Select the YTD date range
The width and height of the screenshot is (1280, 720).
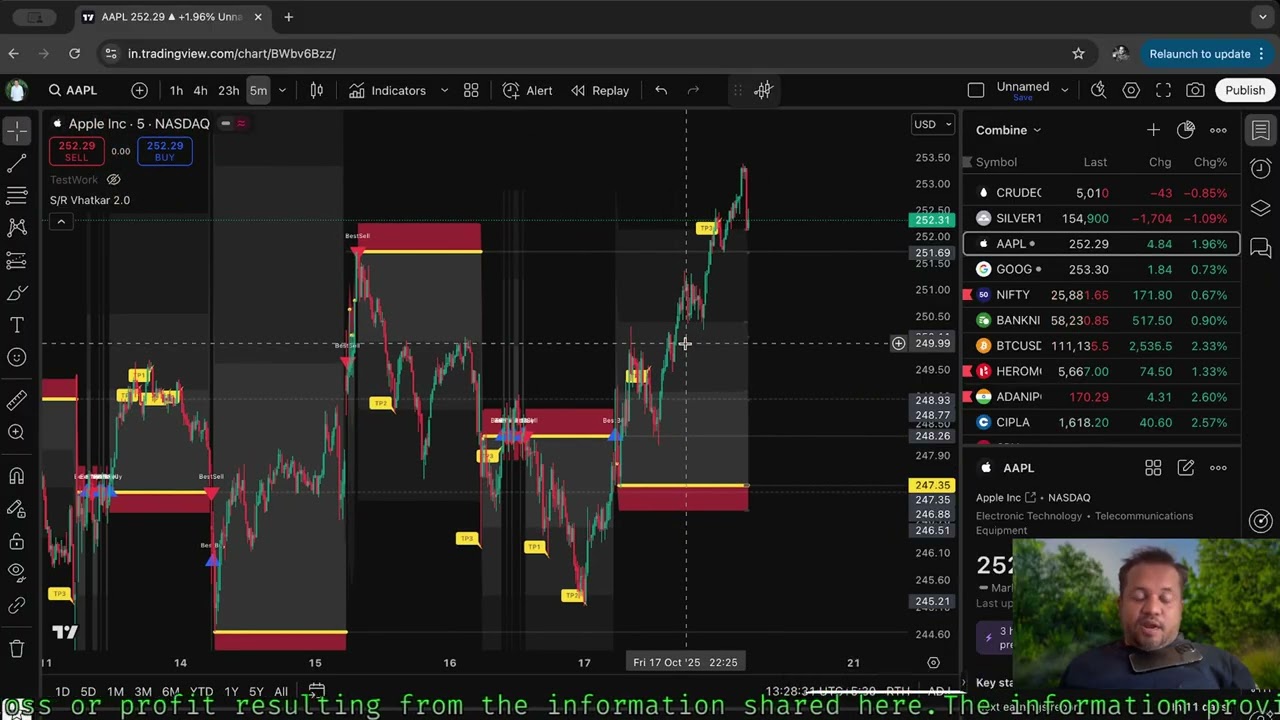pyautogui.click(x=201, y=692)
